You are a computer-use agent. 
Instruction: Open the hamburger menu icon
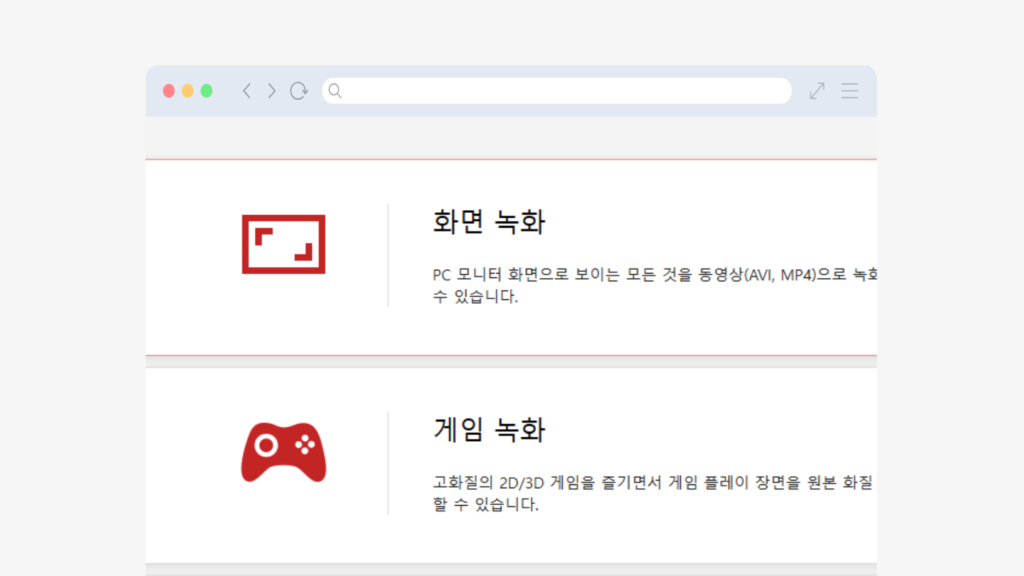tap(849, 90)
